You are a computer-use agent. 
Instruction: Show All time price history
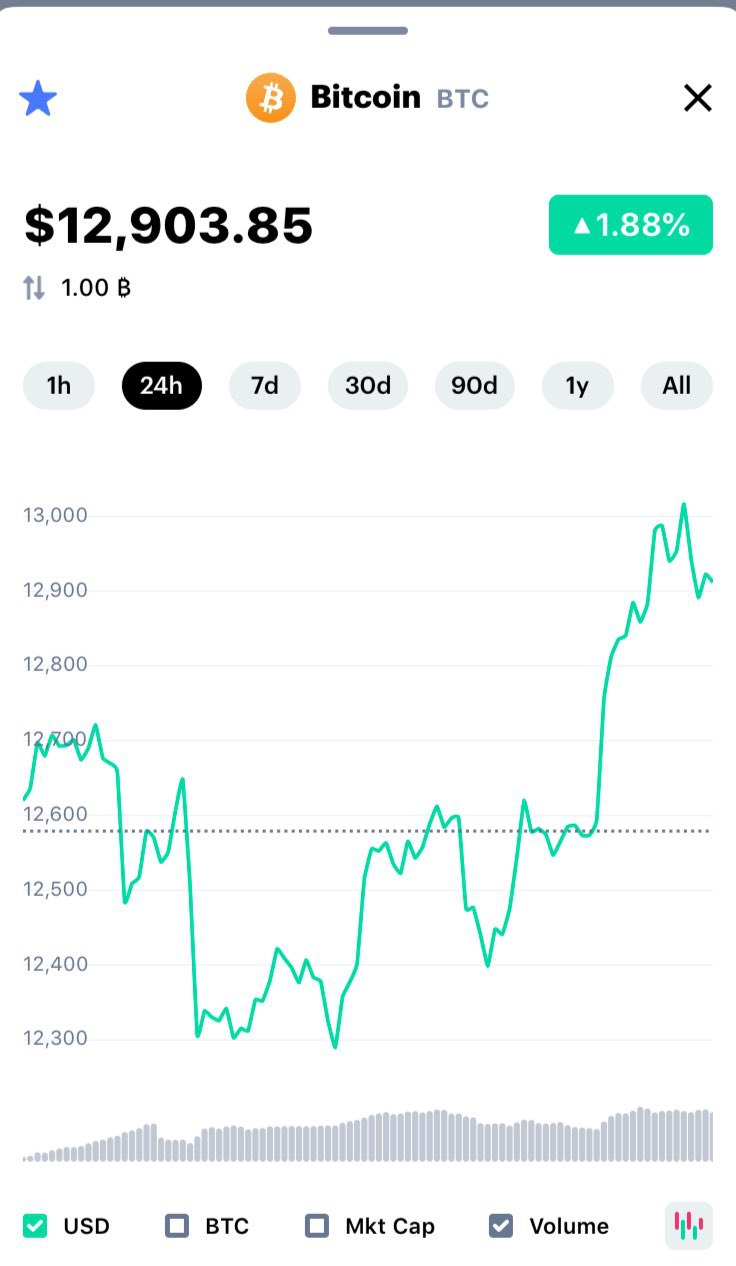[677, 386]
